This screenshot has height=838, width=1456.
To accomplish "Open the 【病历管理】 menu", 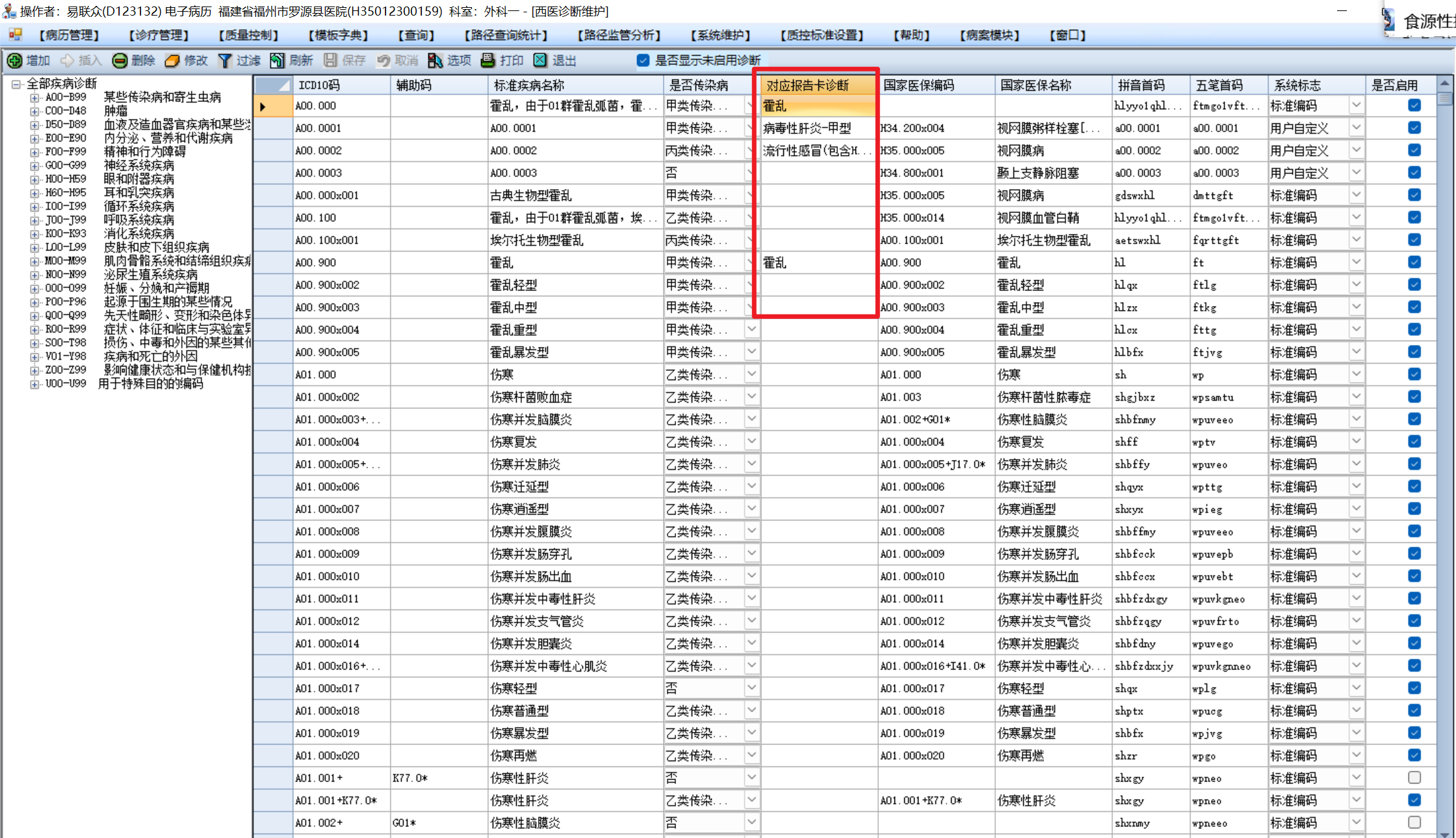I will pos(69,35).
